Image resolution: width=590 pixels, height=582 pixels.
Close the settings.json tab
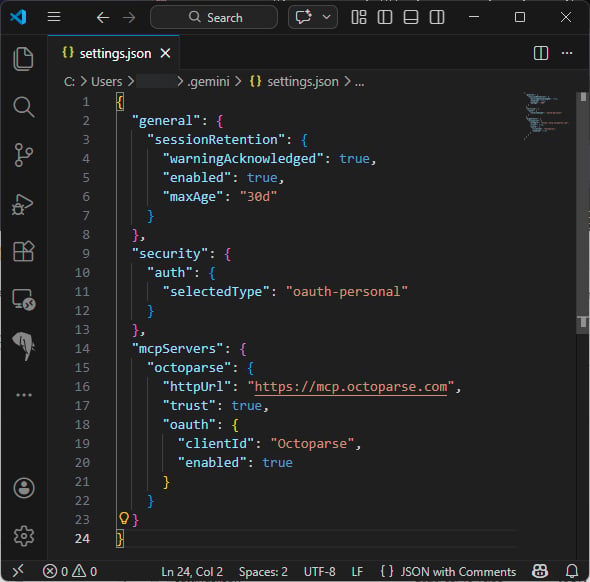click(x=165, y=53)
